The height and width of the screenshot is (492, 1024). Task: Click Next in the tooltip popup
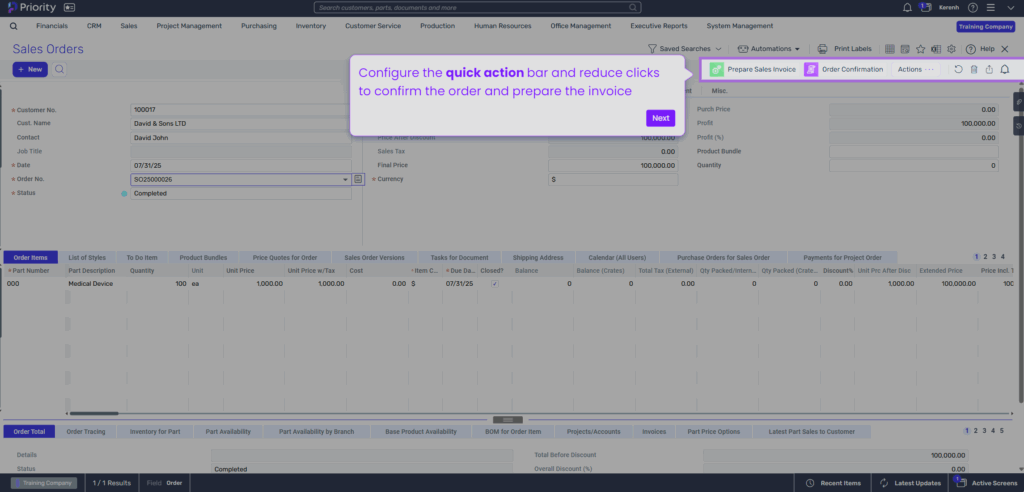[660, 118]
